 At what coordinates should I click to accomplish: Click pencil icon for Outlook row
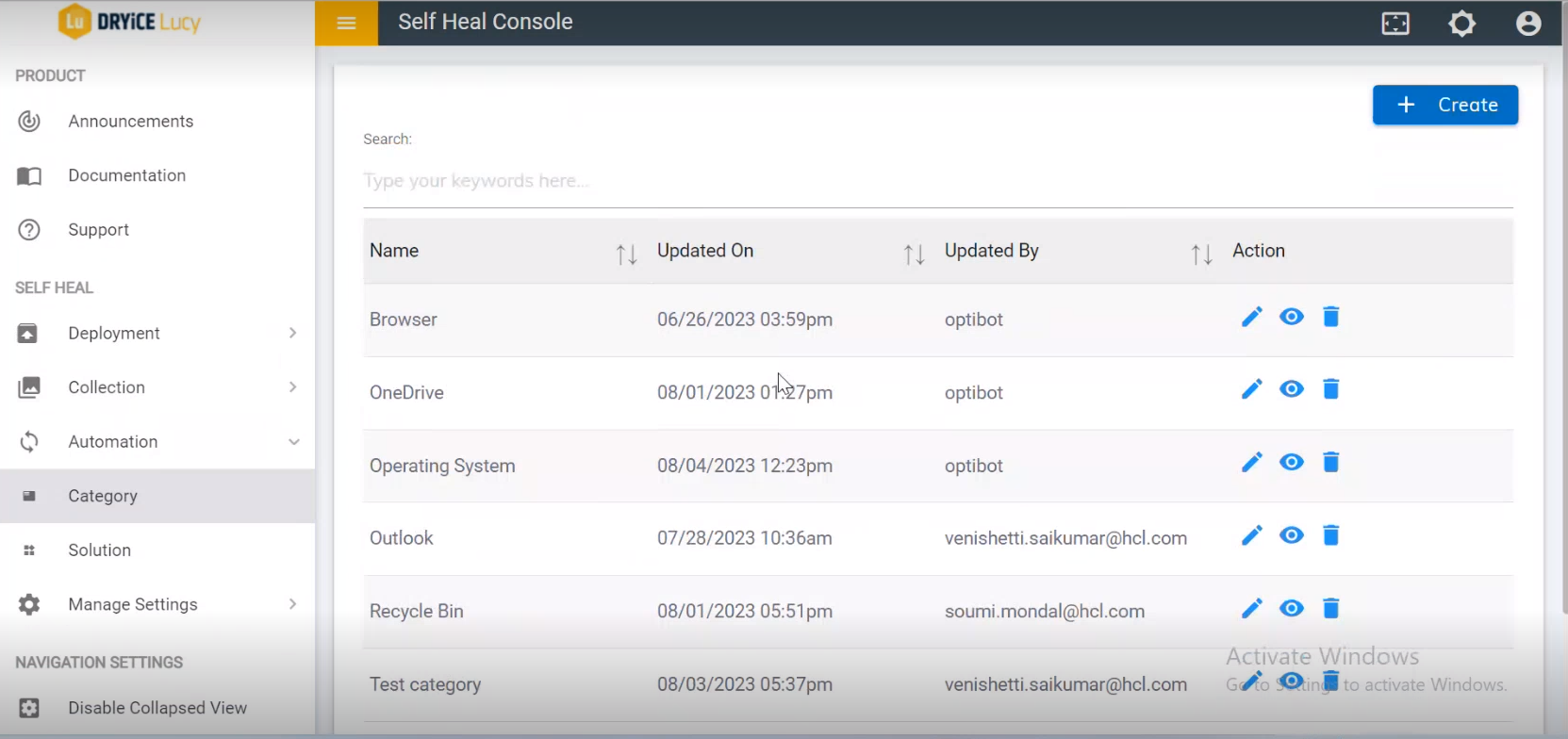click(1251, 536)
